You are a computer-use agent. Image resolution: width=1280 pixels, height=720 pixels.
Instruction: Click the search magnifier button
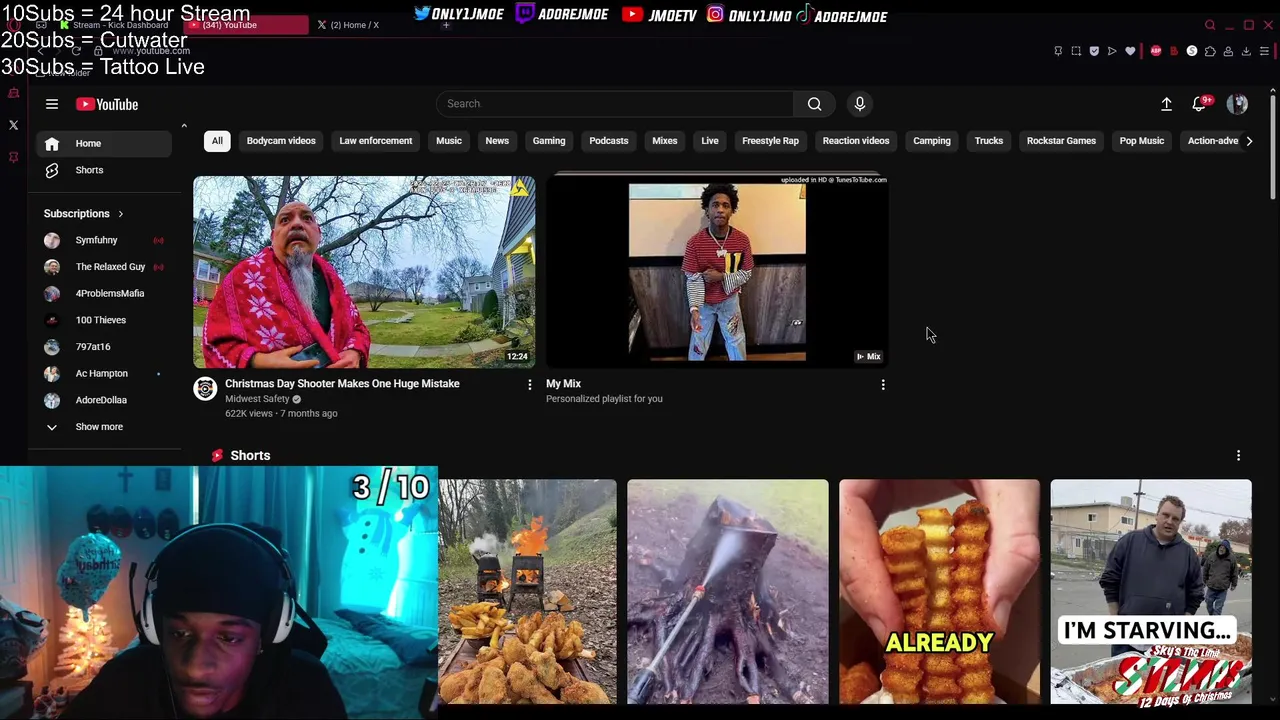click(814, 104)
